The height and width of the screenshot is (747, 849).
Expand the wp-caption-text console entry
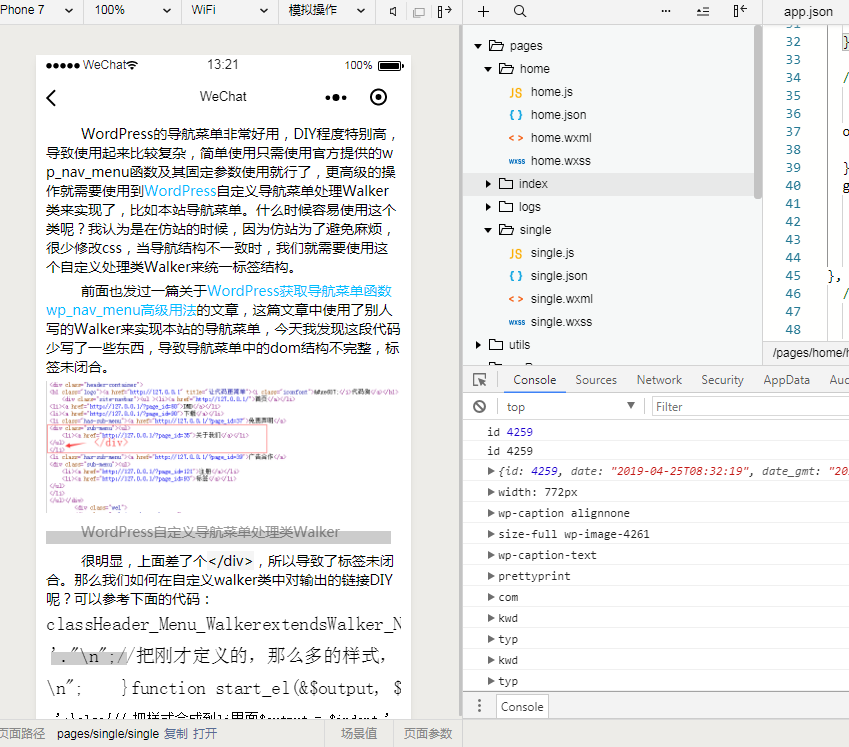coord(491,555)
